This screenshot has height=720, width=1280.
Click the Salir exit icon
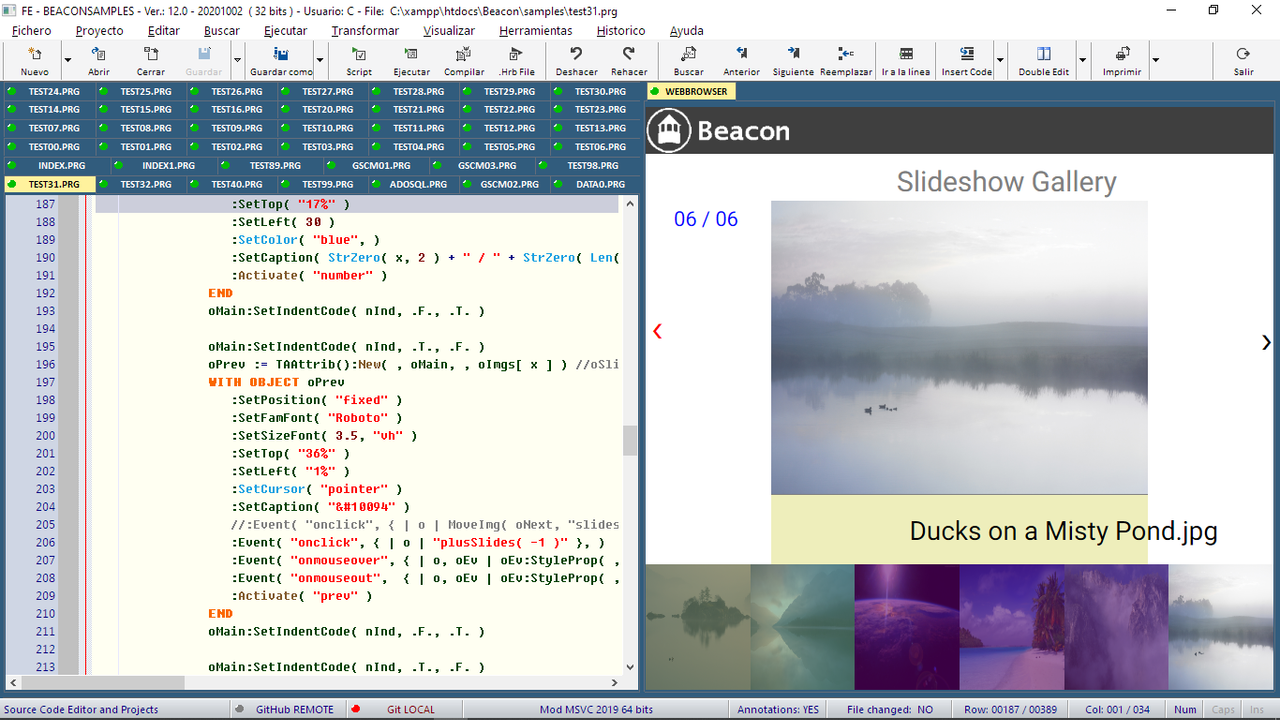[x=1243, y=54]
